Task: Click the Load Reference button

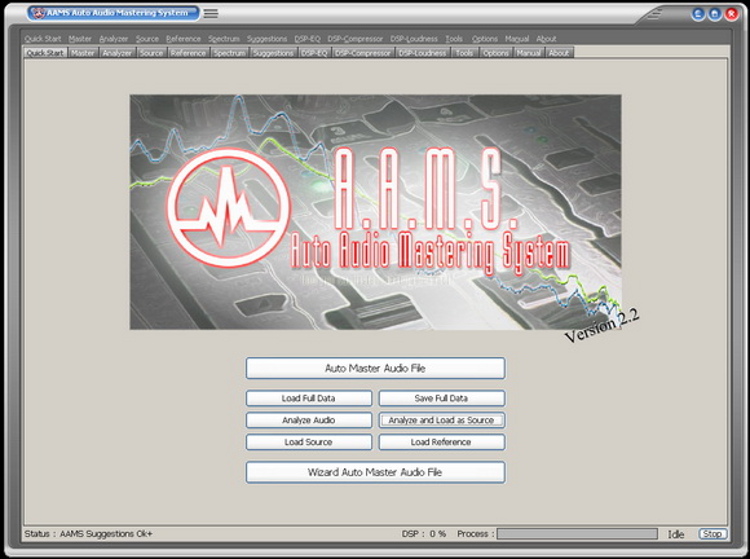Action: (x=441, y=442)
